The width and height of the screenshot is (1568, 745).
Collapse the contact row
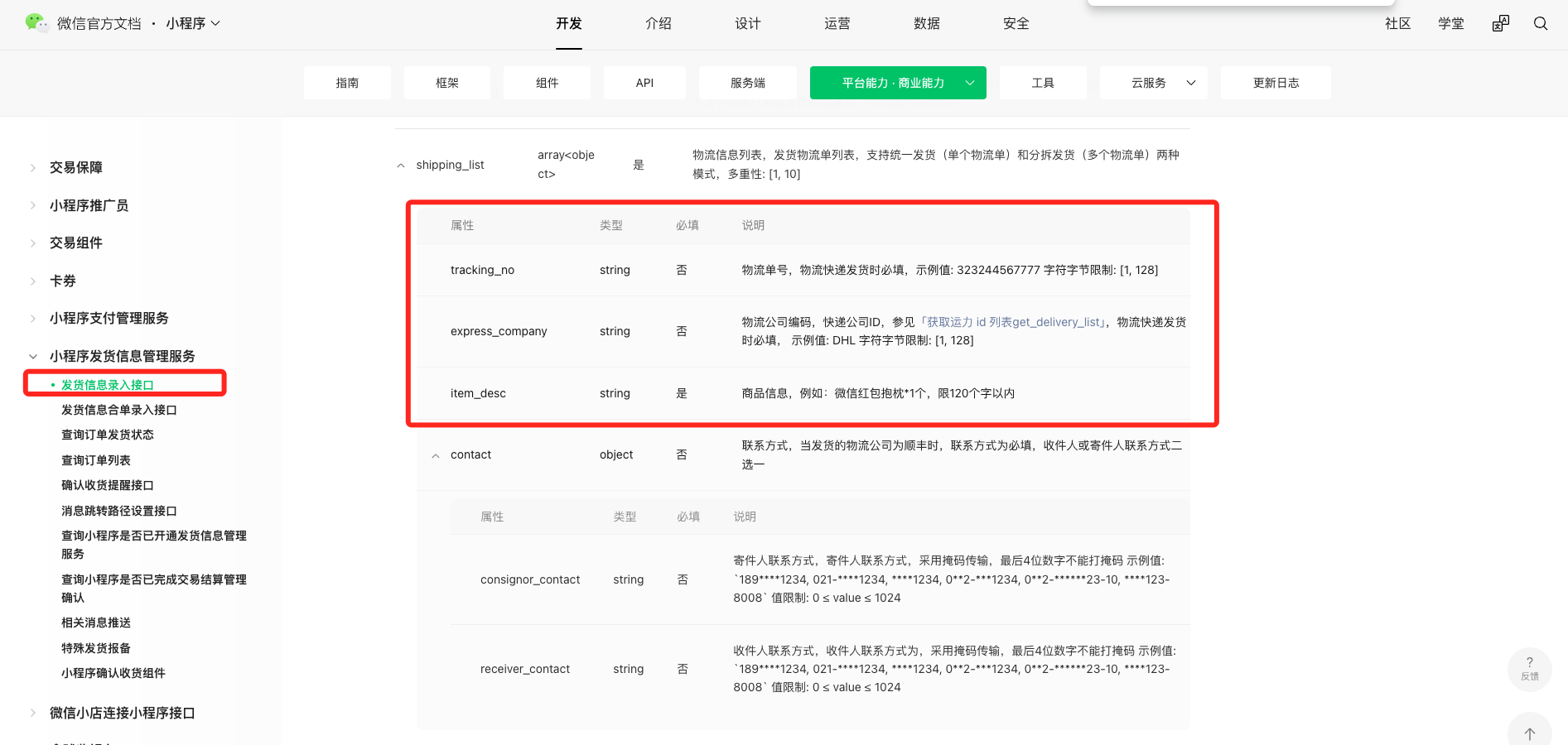[x=436, y=455]
